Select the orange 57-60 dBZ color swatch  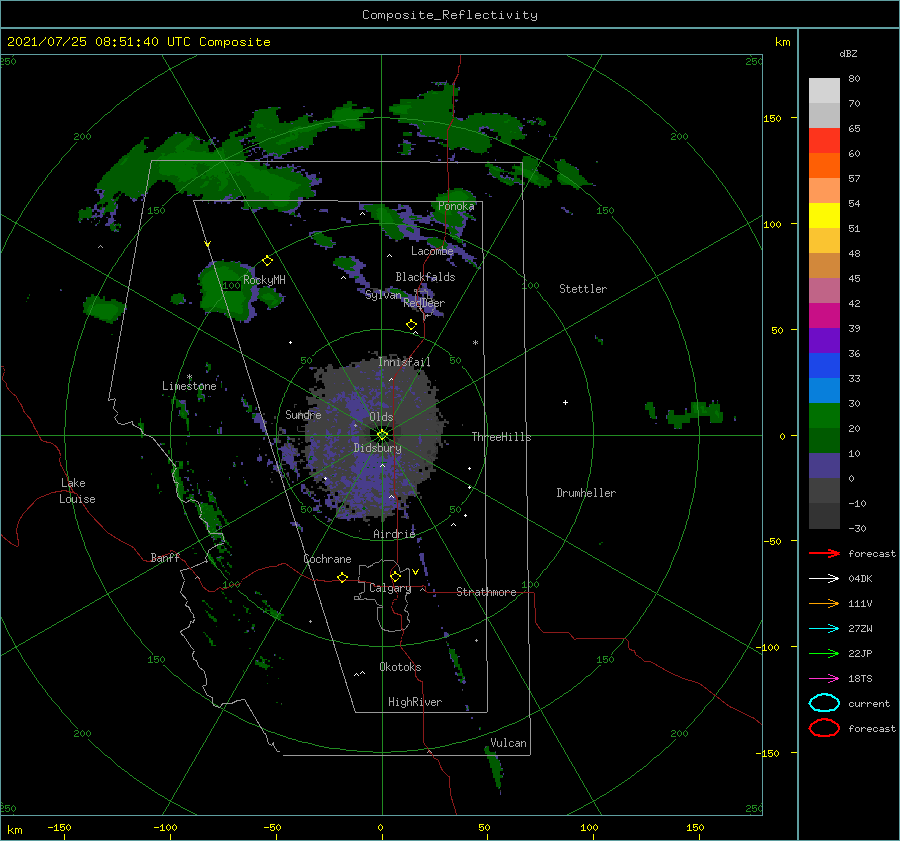[x=824, y=166]
